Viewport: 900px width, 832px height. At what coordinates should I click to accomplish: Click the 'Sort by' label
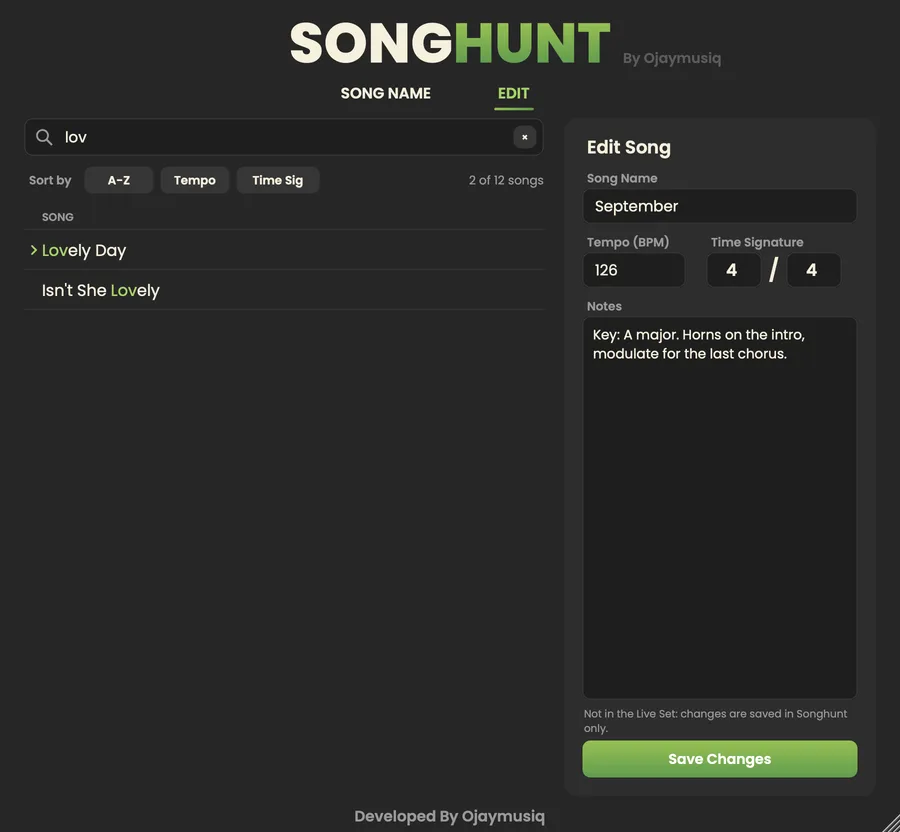click(50, 180)
